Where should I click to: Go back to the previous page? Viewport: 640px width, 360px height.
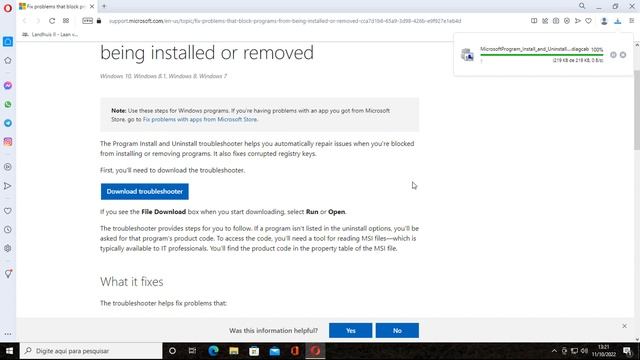[x=24, y=21]
